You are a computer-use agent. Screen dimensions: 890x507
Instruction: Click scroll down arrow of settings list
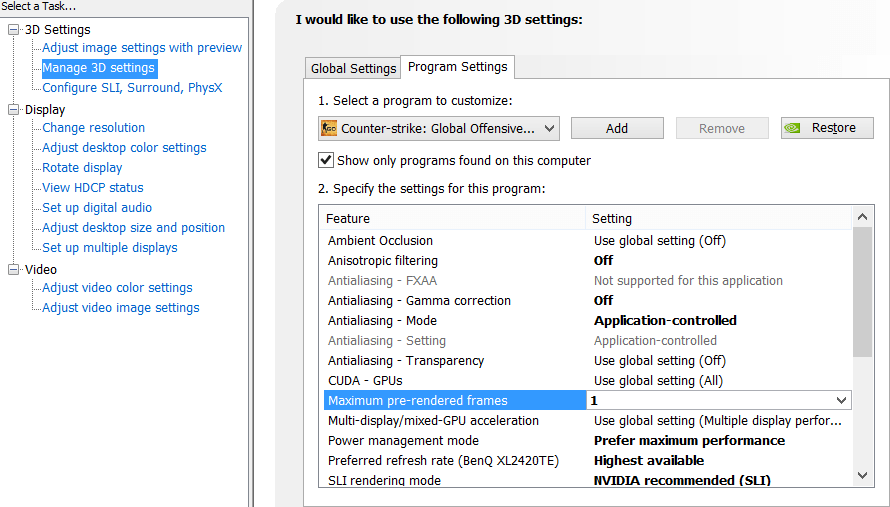pos(863,474)
